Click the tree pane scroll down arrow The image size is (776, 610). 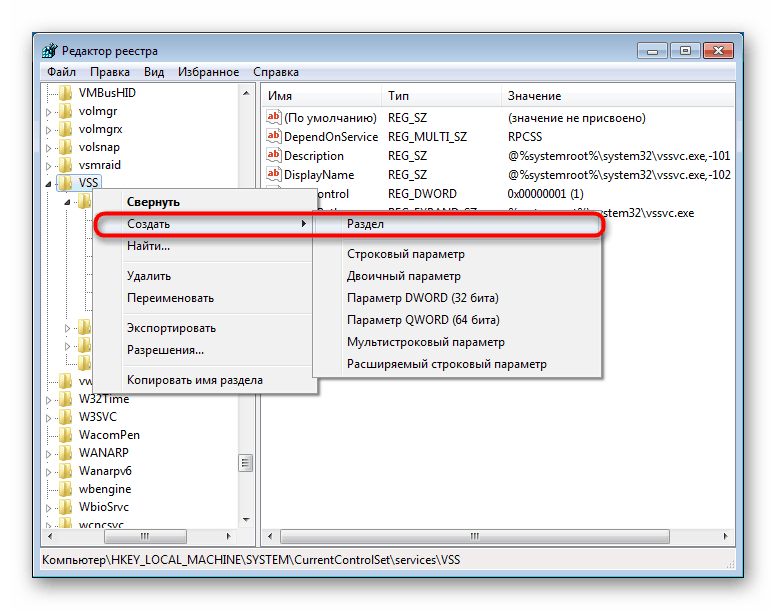coord(246,519)
